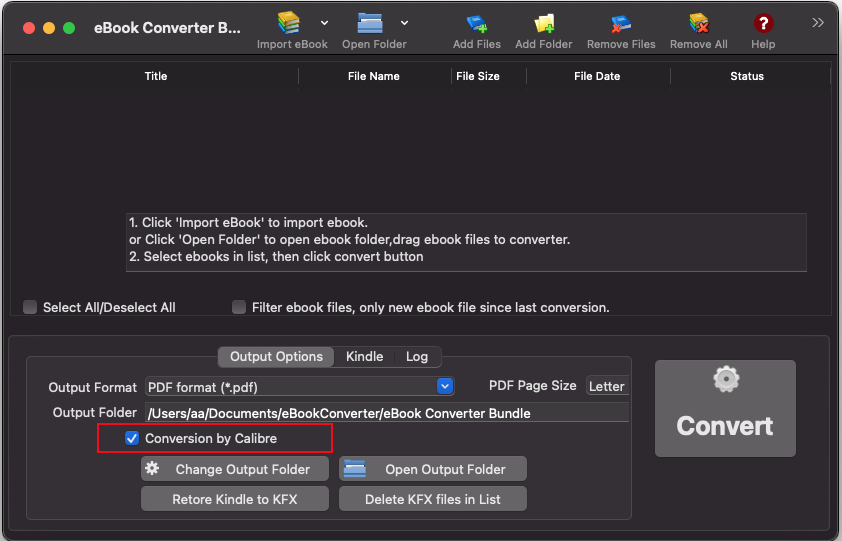This screenshot has height=541, width=842.
Task: Click the Output Folder path field
Action: point(386,413)
